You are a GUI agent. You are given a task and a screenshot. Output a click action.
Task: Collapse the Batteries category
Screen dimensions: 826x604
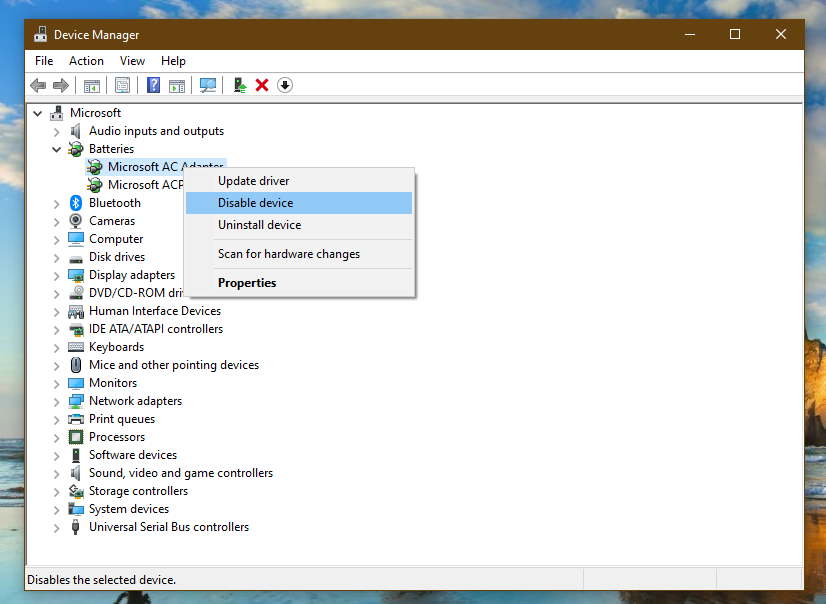(x=57, y=148)
